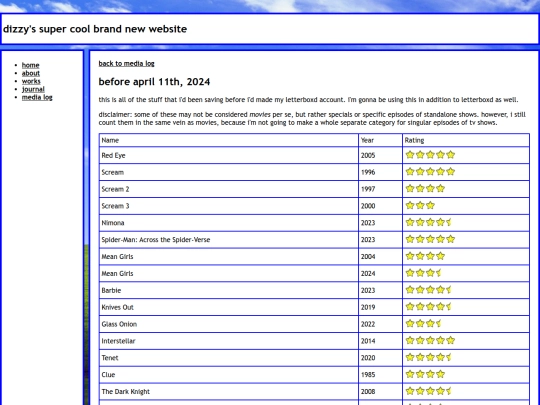Screen dimensions: 540x405
Task: Click the star rating for Scream 2
Action: point(425,188)
